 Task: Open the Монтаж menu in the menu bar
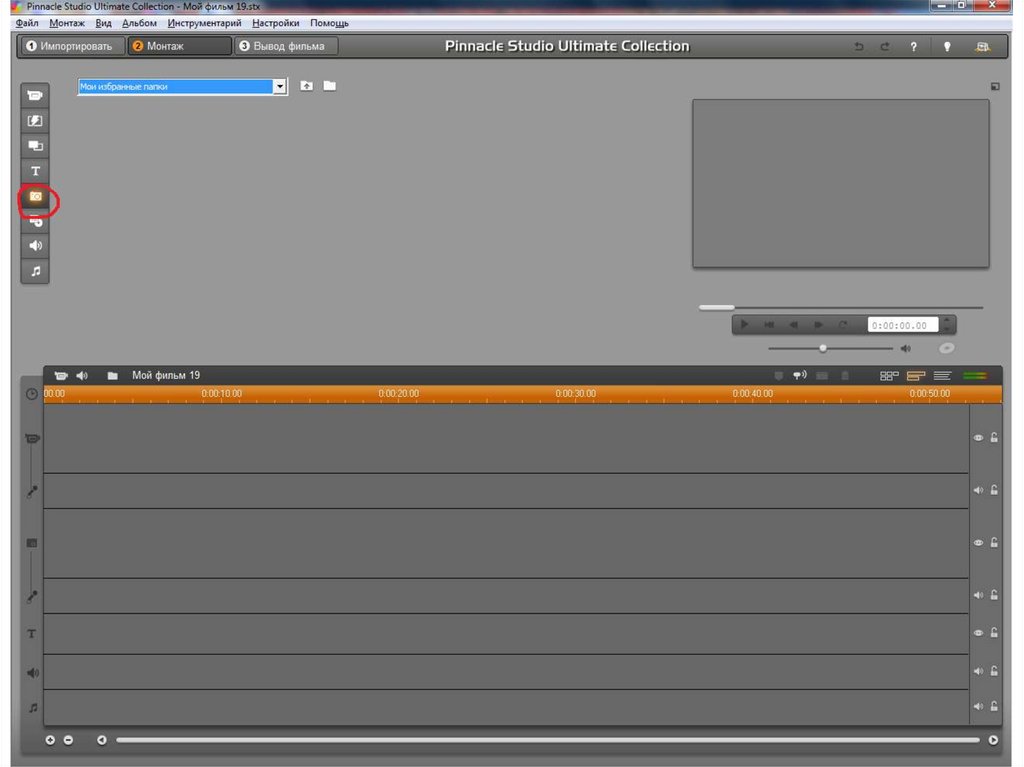[67, 23]
